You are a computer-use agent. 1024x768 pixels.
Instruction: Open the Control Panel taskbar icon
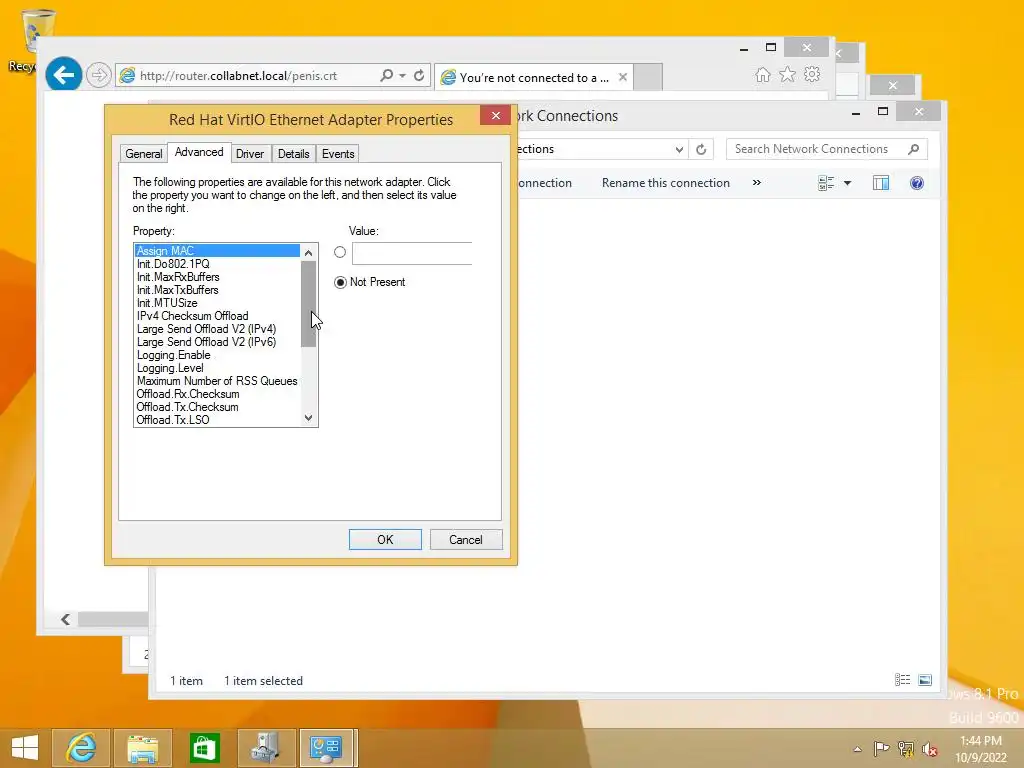click(327, 748)
